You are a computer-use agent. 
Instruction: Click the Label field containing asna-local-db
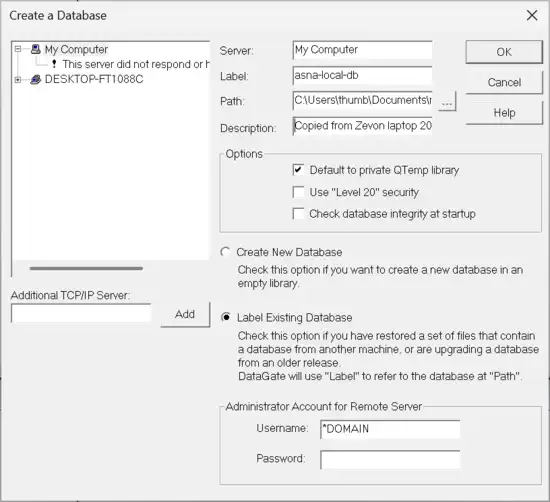pyautogui.click(x=362, y=75)
